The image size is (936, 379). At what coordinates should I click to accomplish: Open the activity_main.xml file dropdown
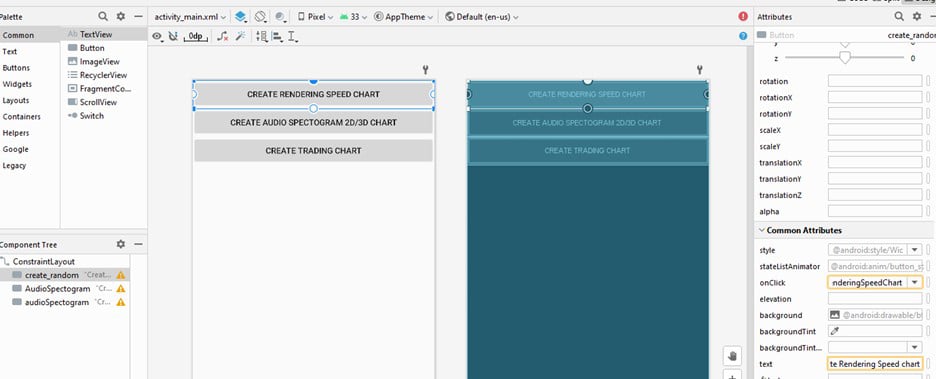click(190, 17)
